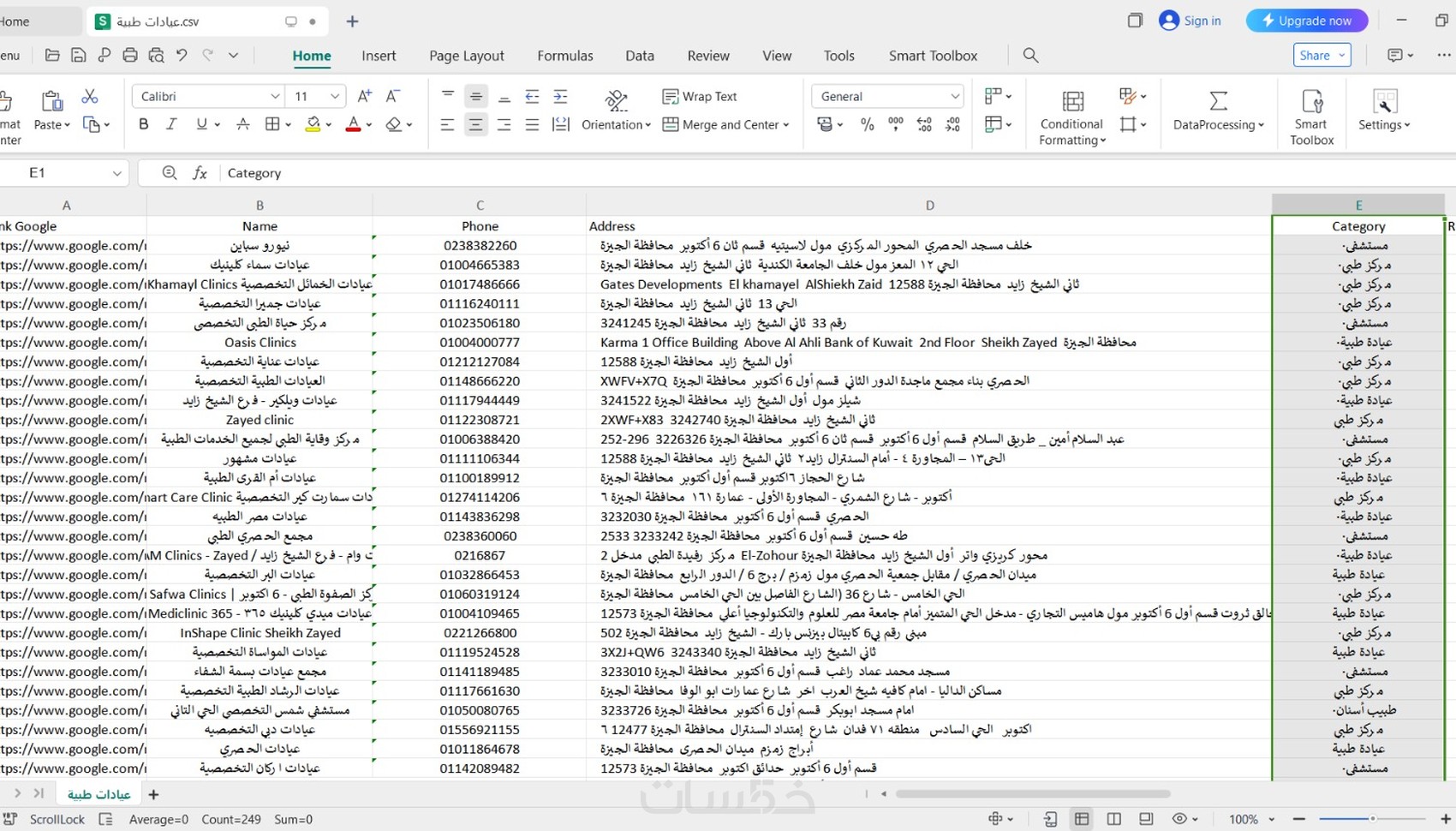Image resolution: width=1456 pixels, height=831 pixels.
Task: Align text to the left
Action: click(447, 125)
